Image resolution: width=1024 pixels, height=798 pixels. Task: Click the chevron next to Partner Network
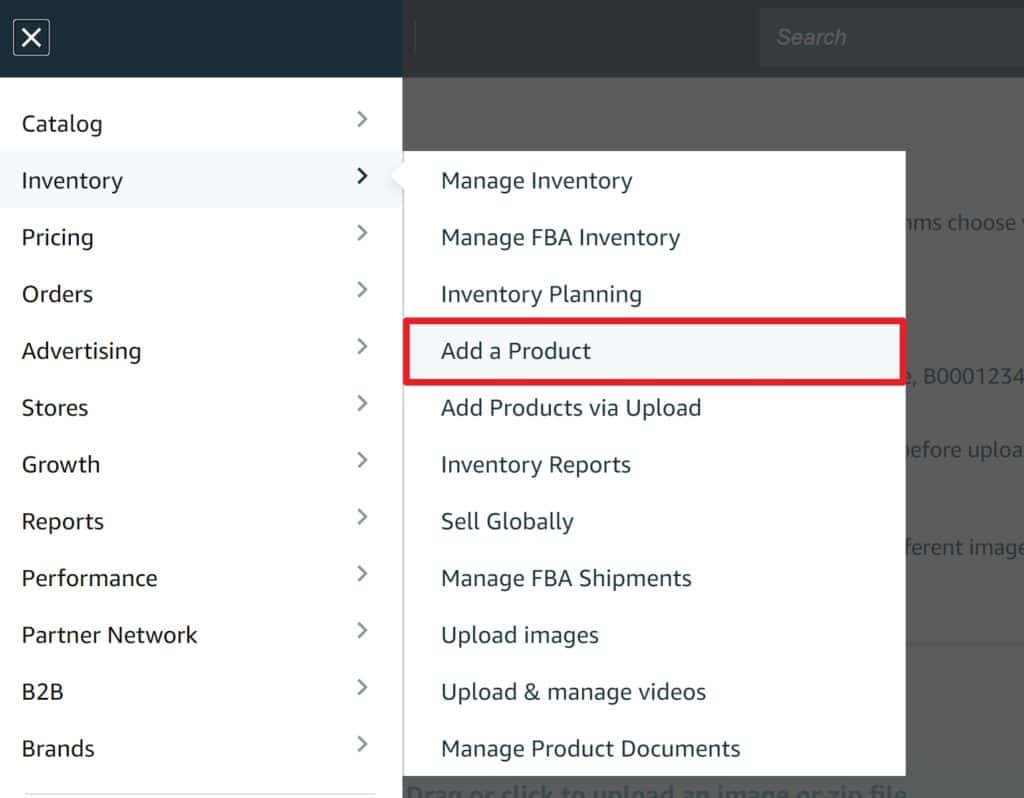click(362, 632)
